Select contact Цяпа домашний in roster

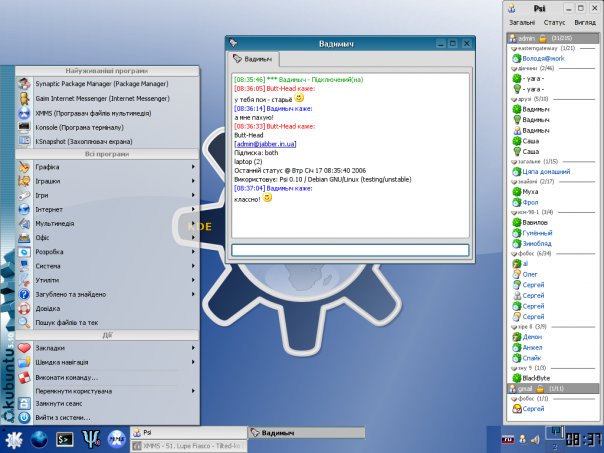(x=552, y=171)
